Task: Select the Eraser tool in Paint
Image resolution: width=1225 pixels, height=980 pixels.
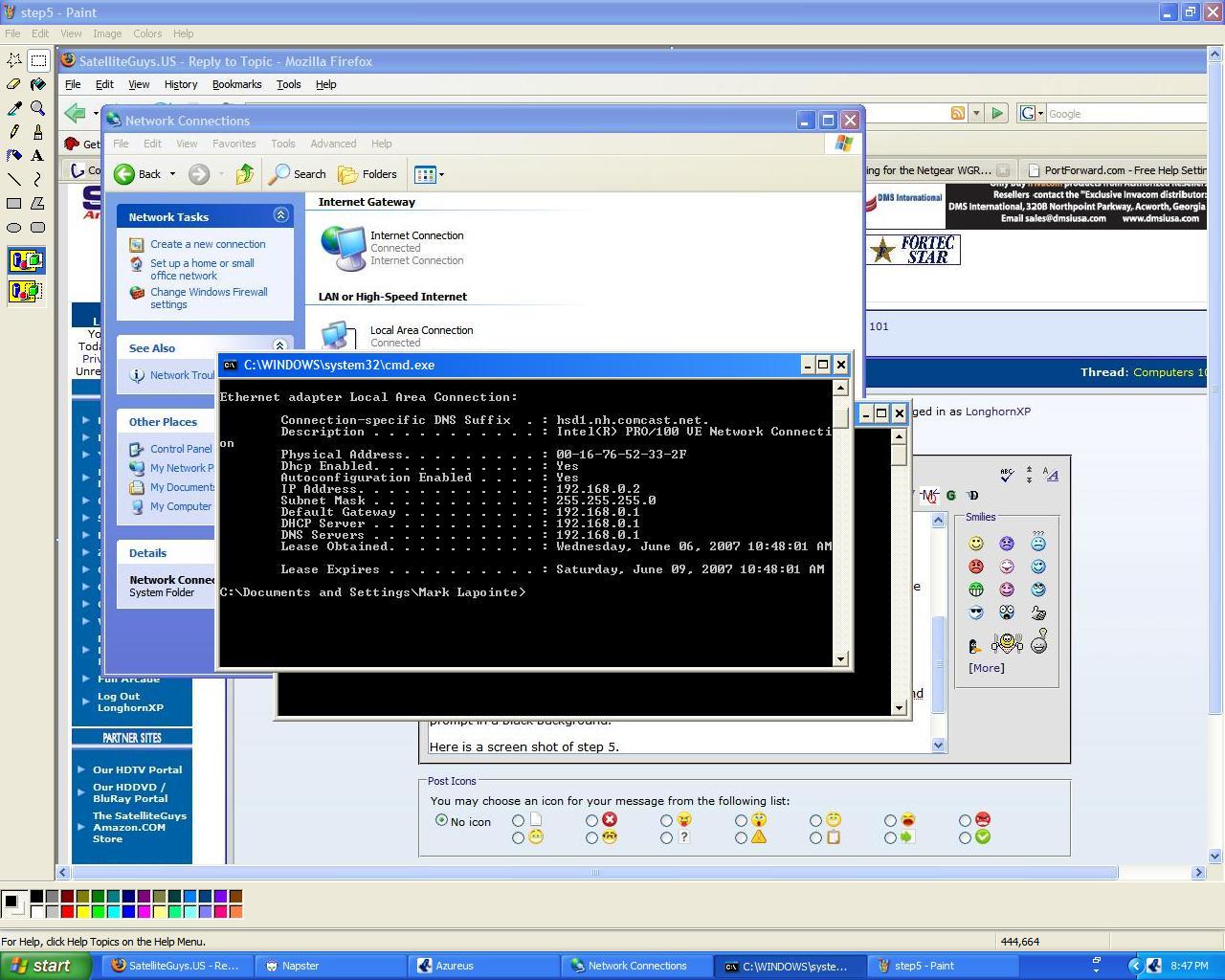Action: (14, 84)
